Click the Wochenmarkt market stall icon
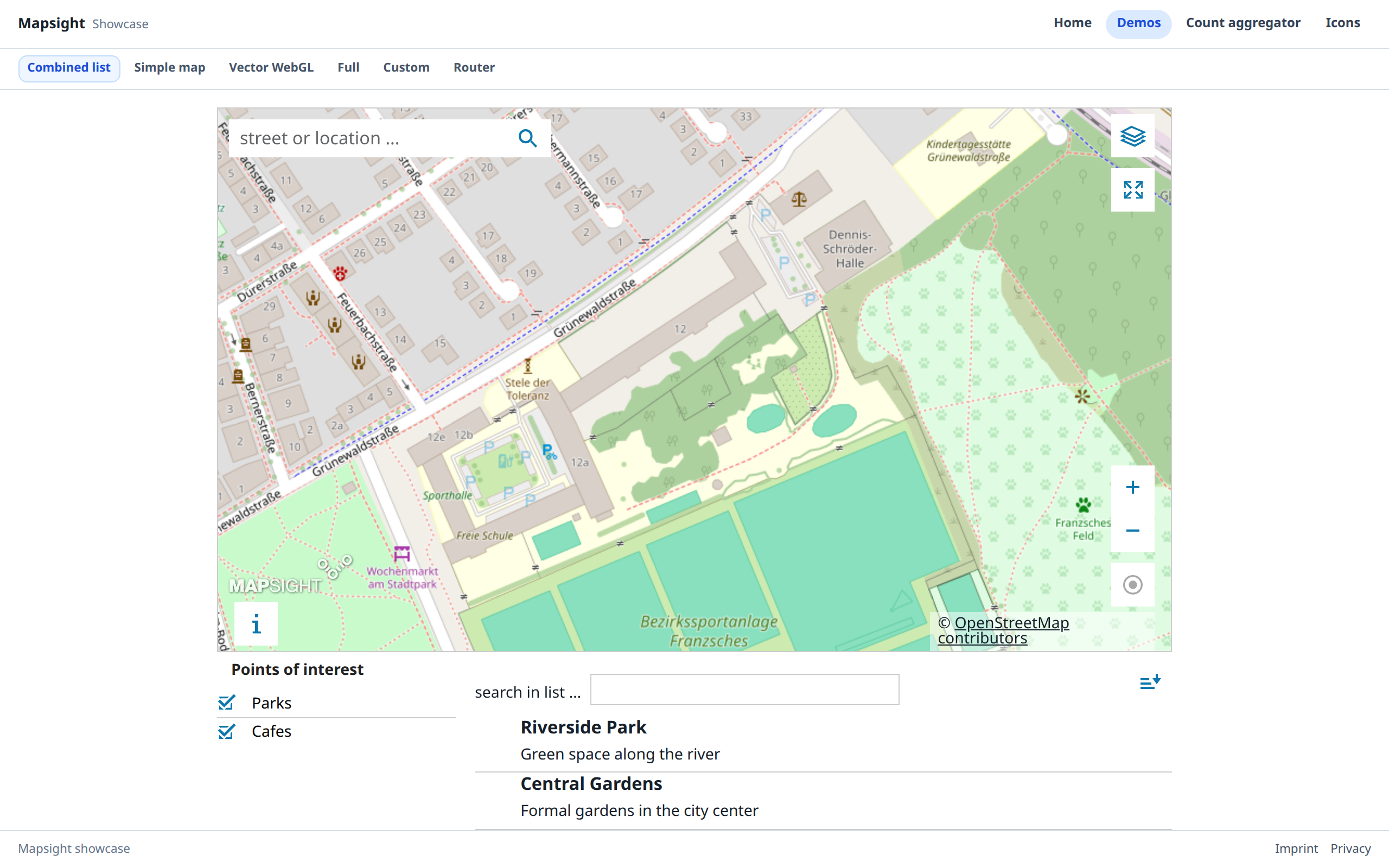 [402, 554]
